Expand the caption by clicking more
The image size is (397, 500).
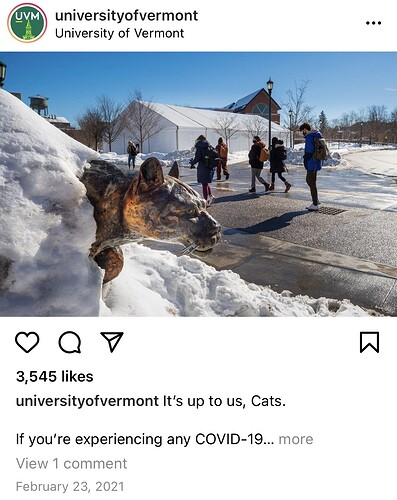(296, 439)
